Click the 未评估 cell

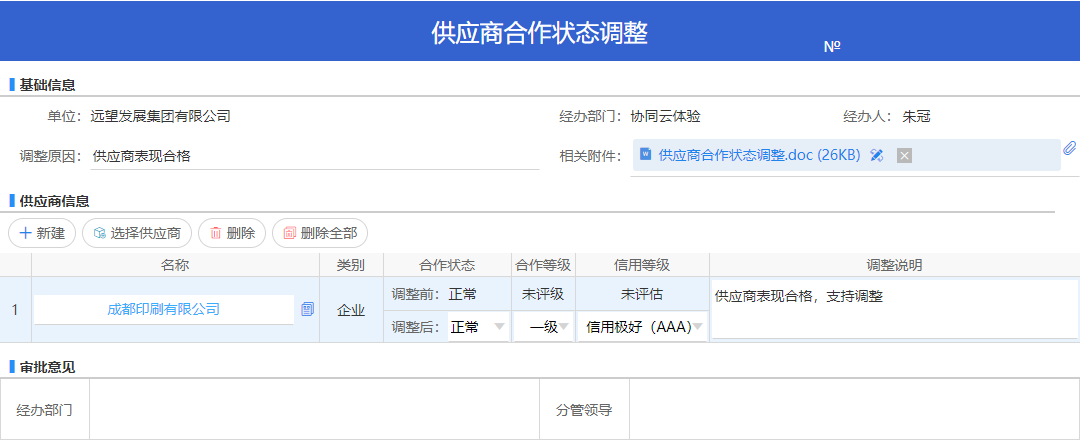642,294
